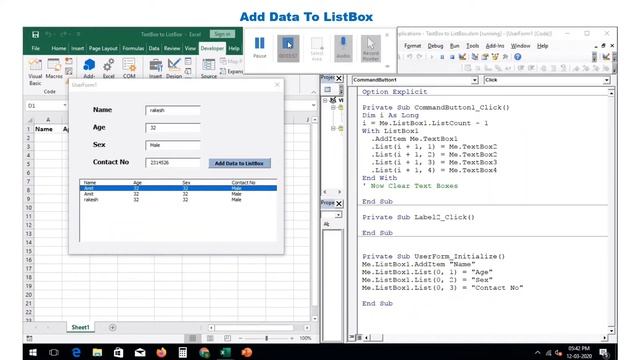Switch to the Home ribbon tab
Screen dimensions: 640x360
point(58,49)
